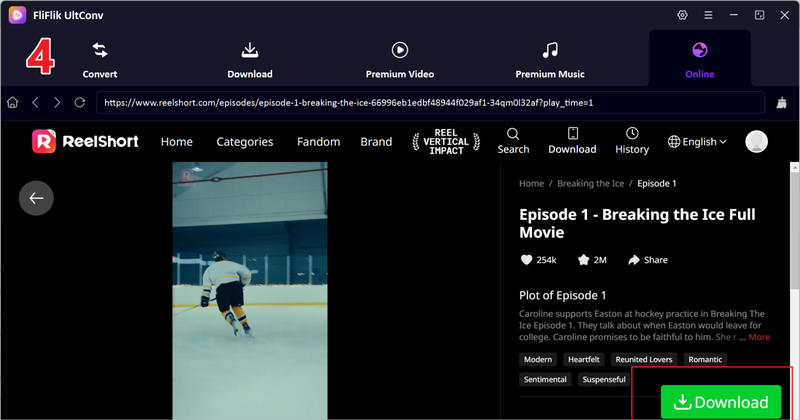Expand the English language dropdown
Screen dimensions: 800x420
[x=697, y=142]
